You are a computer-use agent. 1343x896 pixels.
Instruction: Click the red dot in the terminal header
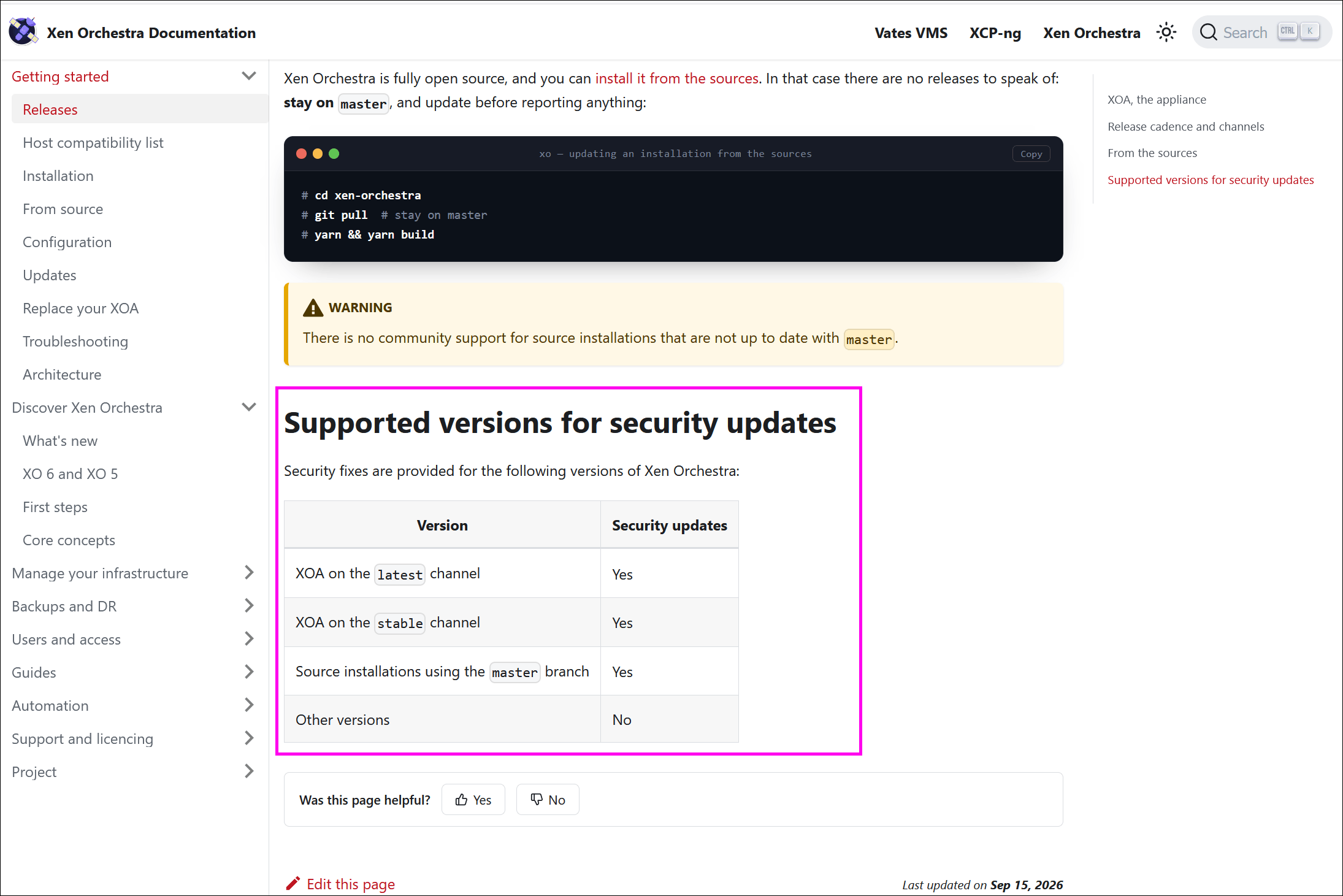tap(301, 154)
